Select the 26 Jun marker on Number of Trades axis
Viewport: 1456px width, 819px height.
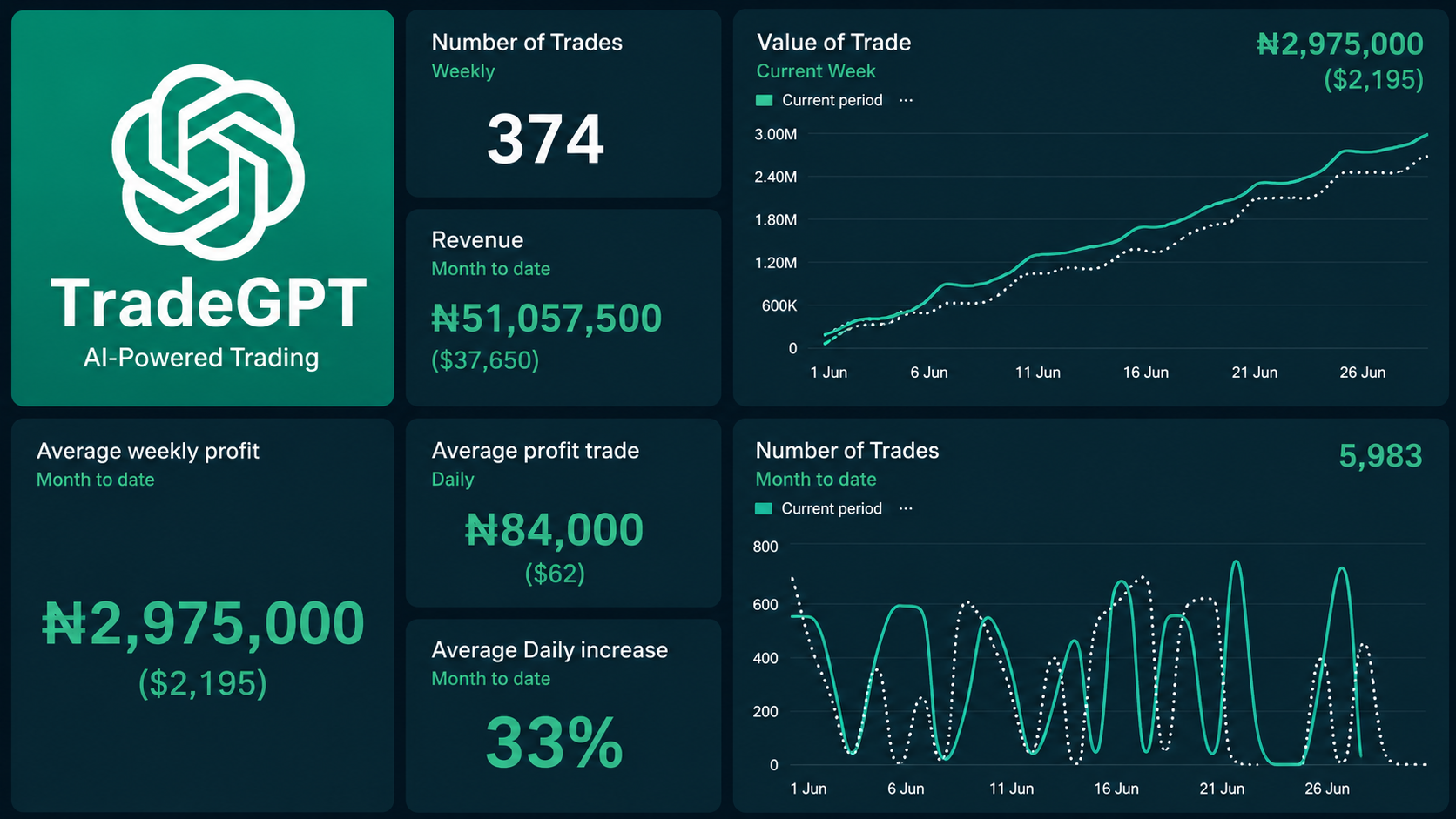(x=1327, y=789)
